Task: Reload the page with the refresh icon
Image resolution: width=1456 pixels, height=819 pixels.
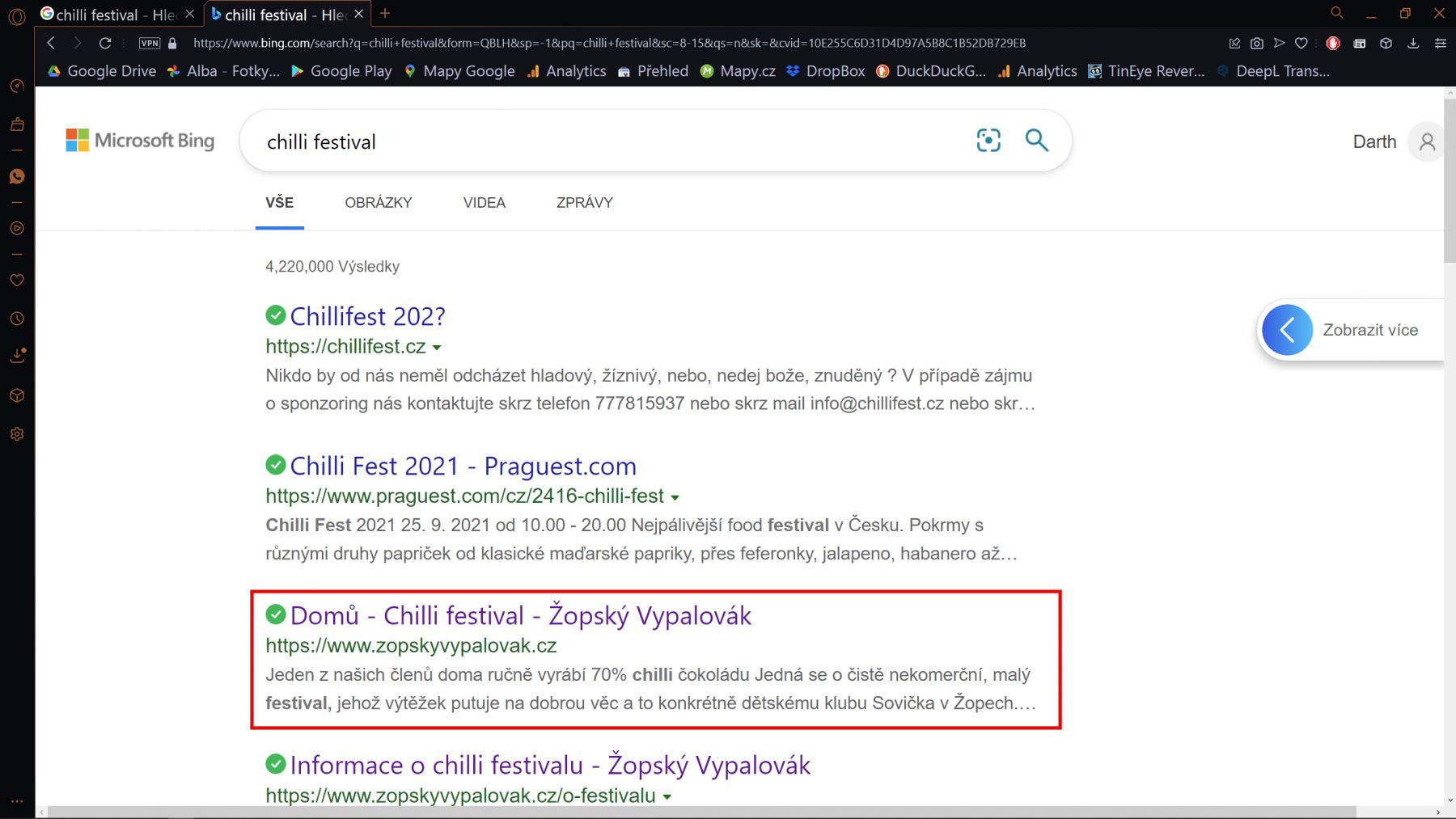Action: 105,43
